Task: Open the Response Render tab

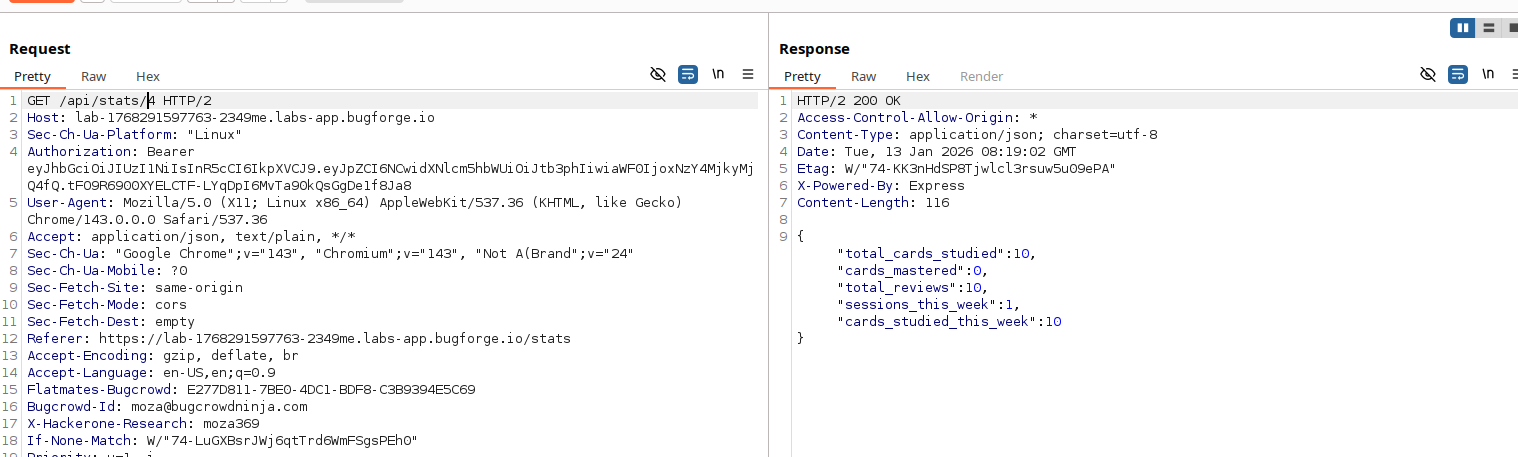Action: [x=981, y=76]
